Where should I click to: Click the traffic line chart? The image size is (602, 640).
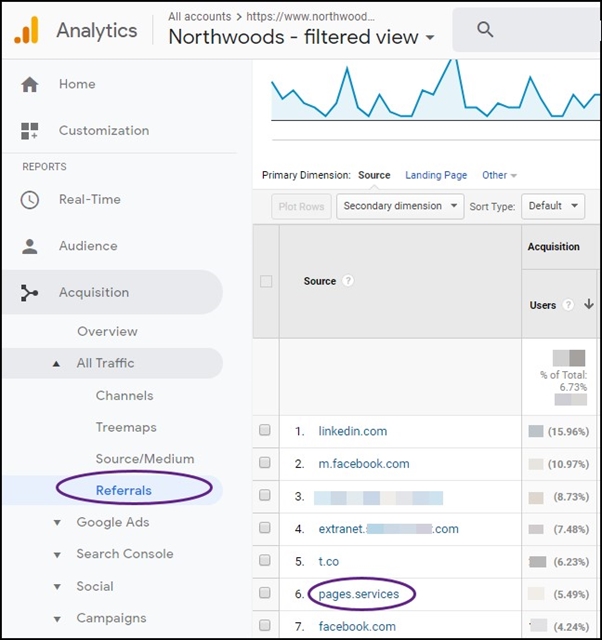(x=435, y=91)
